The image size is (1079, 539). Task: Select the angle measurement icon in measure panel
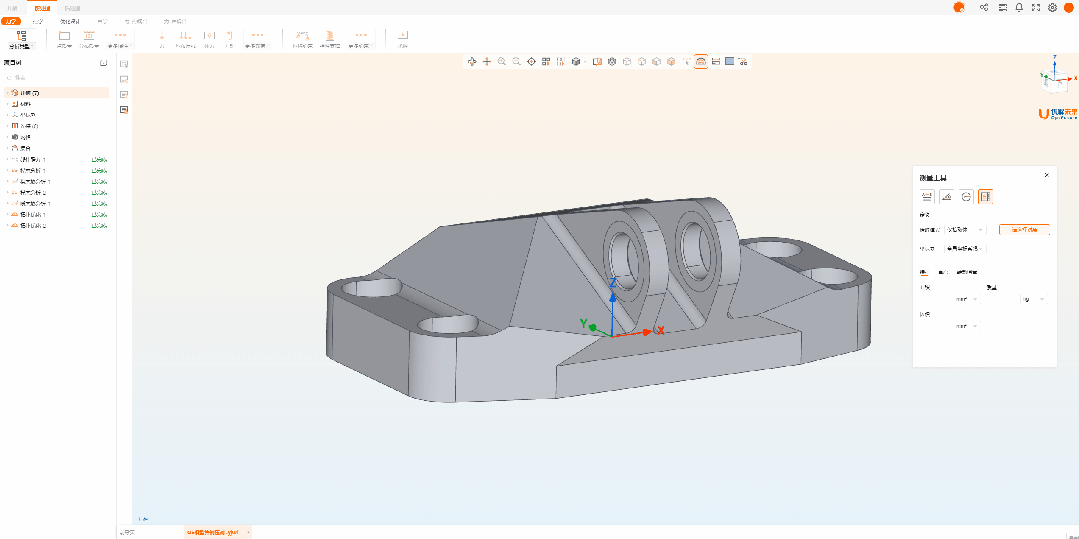coord(946,197)
